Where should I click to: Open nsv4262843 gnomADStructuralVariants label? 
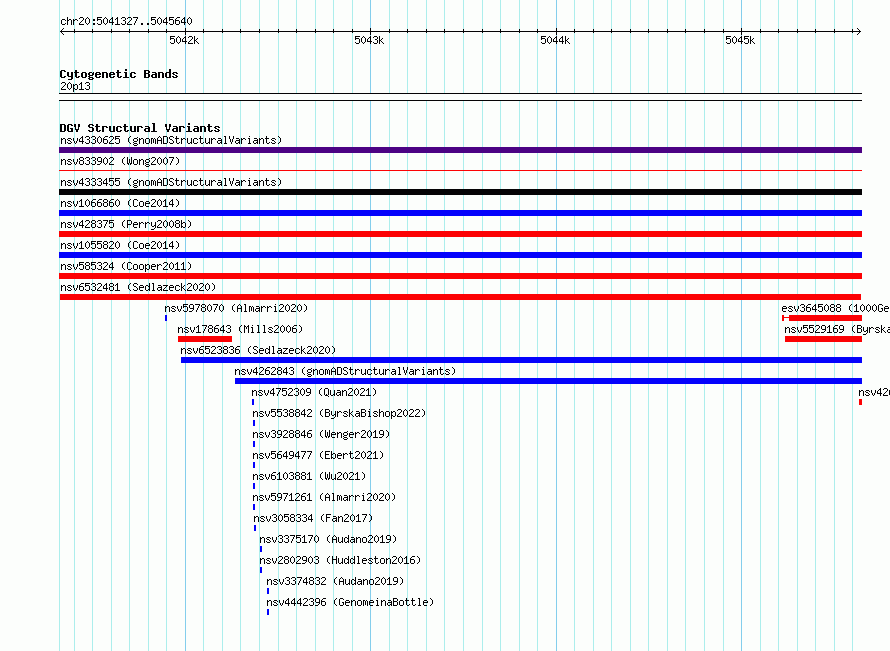tap(345, 371)
